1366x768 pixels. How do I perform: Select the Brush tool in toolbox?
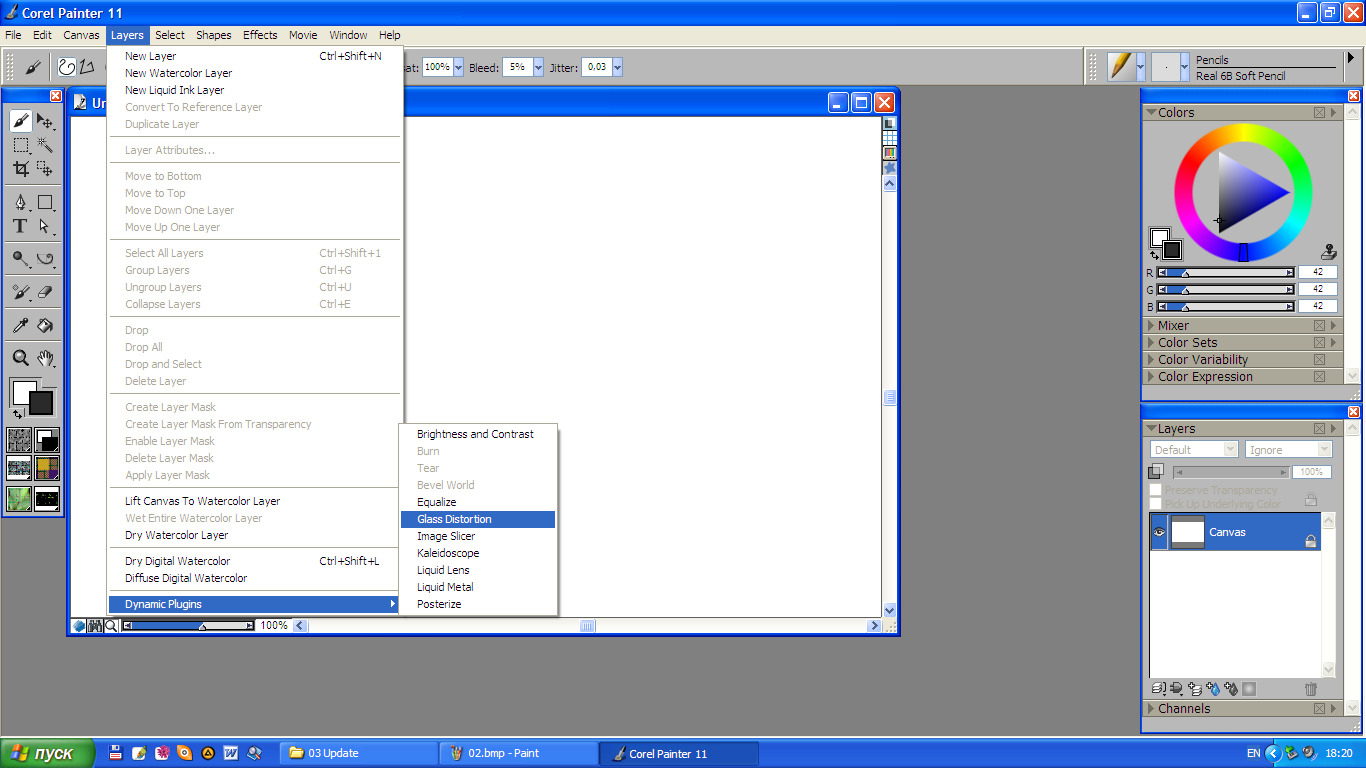coord(20,122)
